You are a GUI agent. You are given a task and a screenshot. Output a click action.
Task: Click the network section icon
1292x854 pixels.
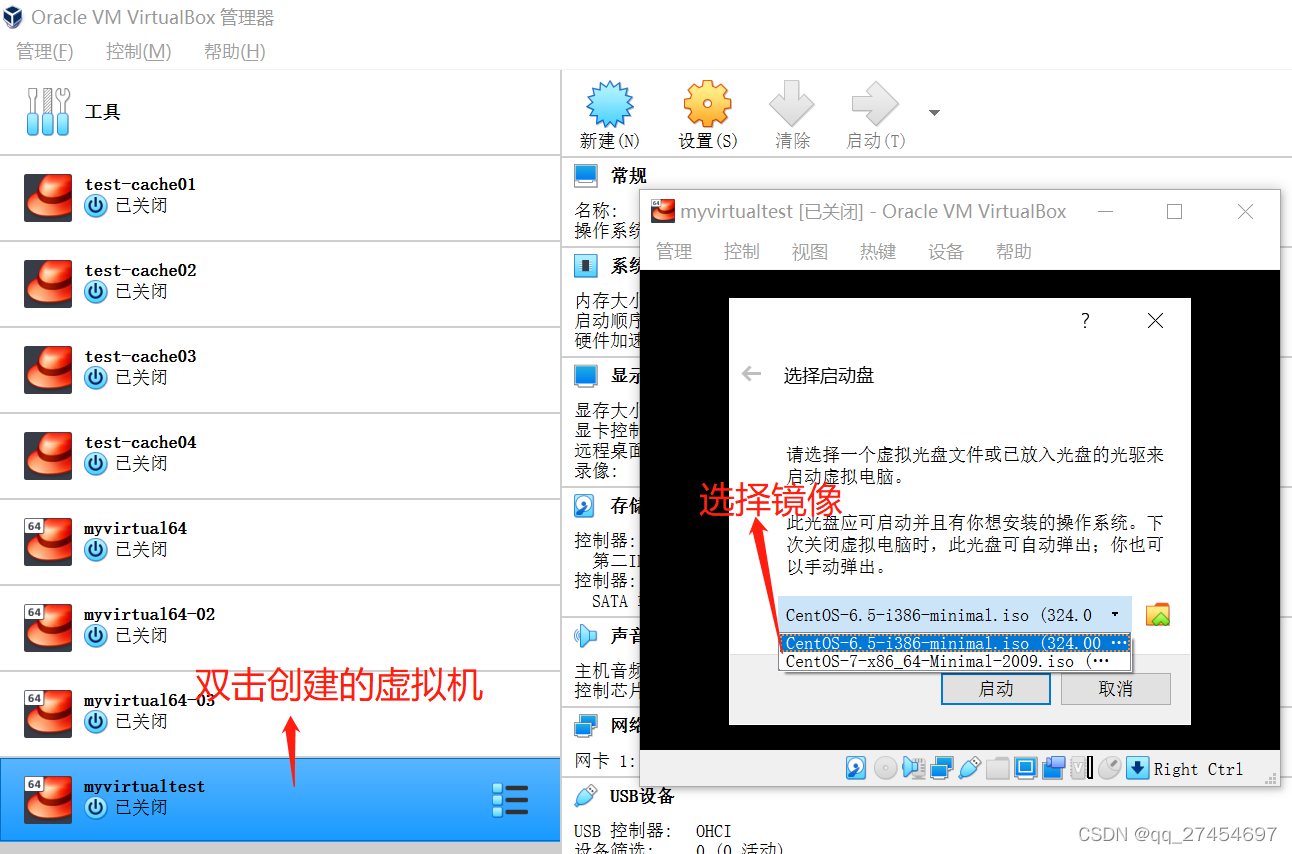click(585, 725)
